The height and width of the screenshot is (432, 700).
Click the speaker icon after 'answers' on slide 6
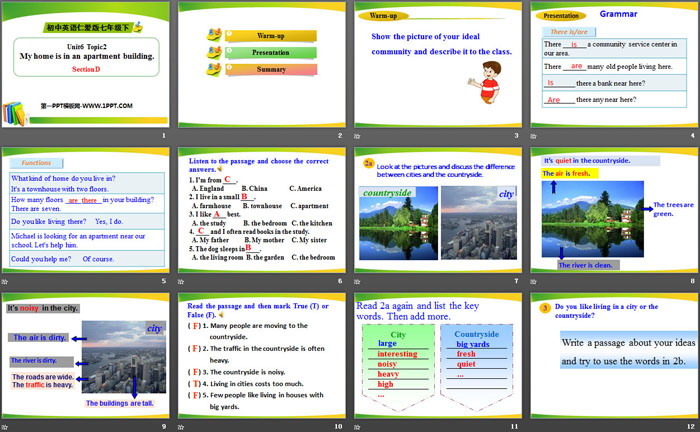221,170
